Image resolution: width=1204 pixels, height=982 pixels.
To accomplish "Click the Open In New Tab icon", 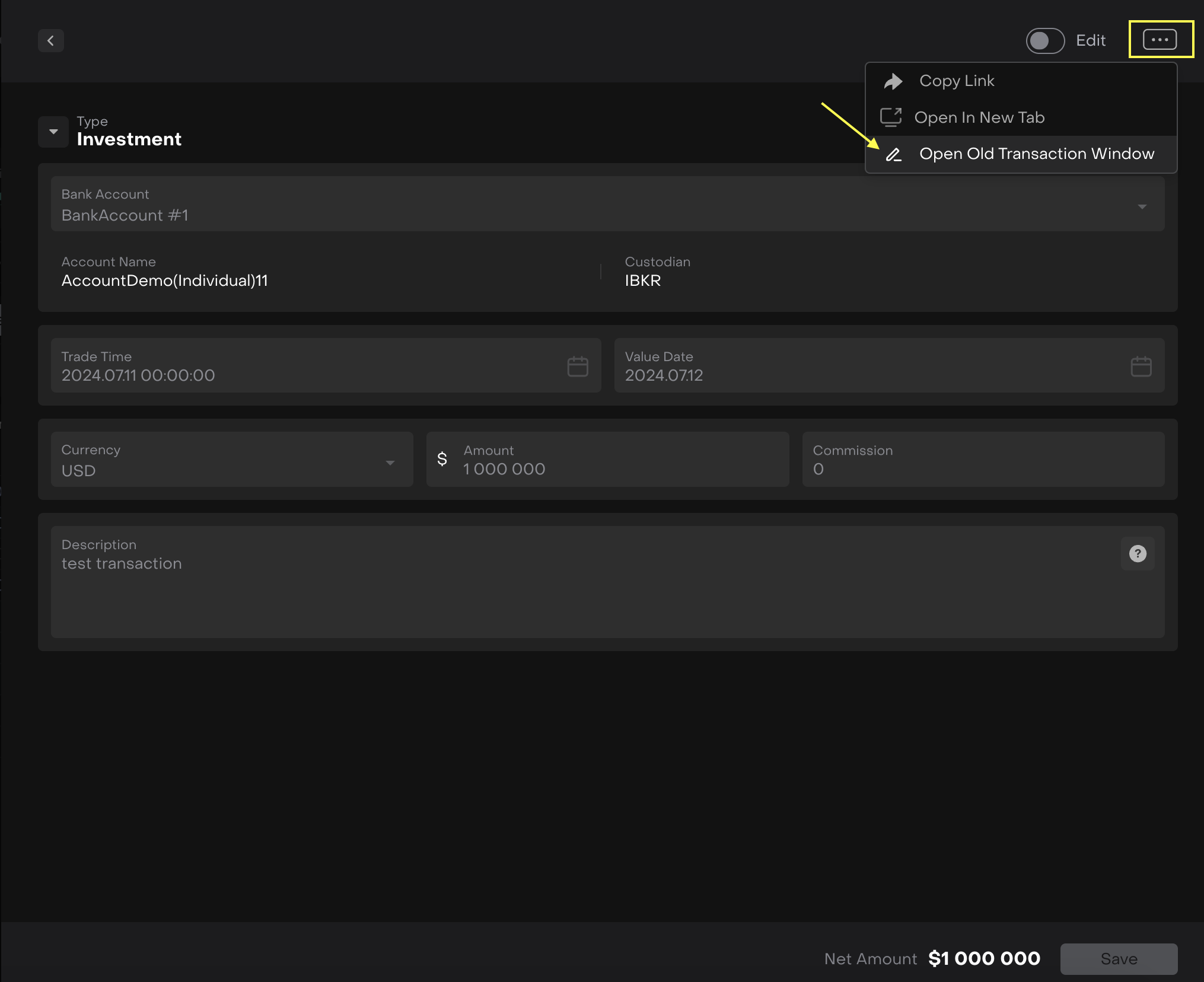I will pyautogui.click(x=890, y=117).
